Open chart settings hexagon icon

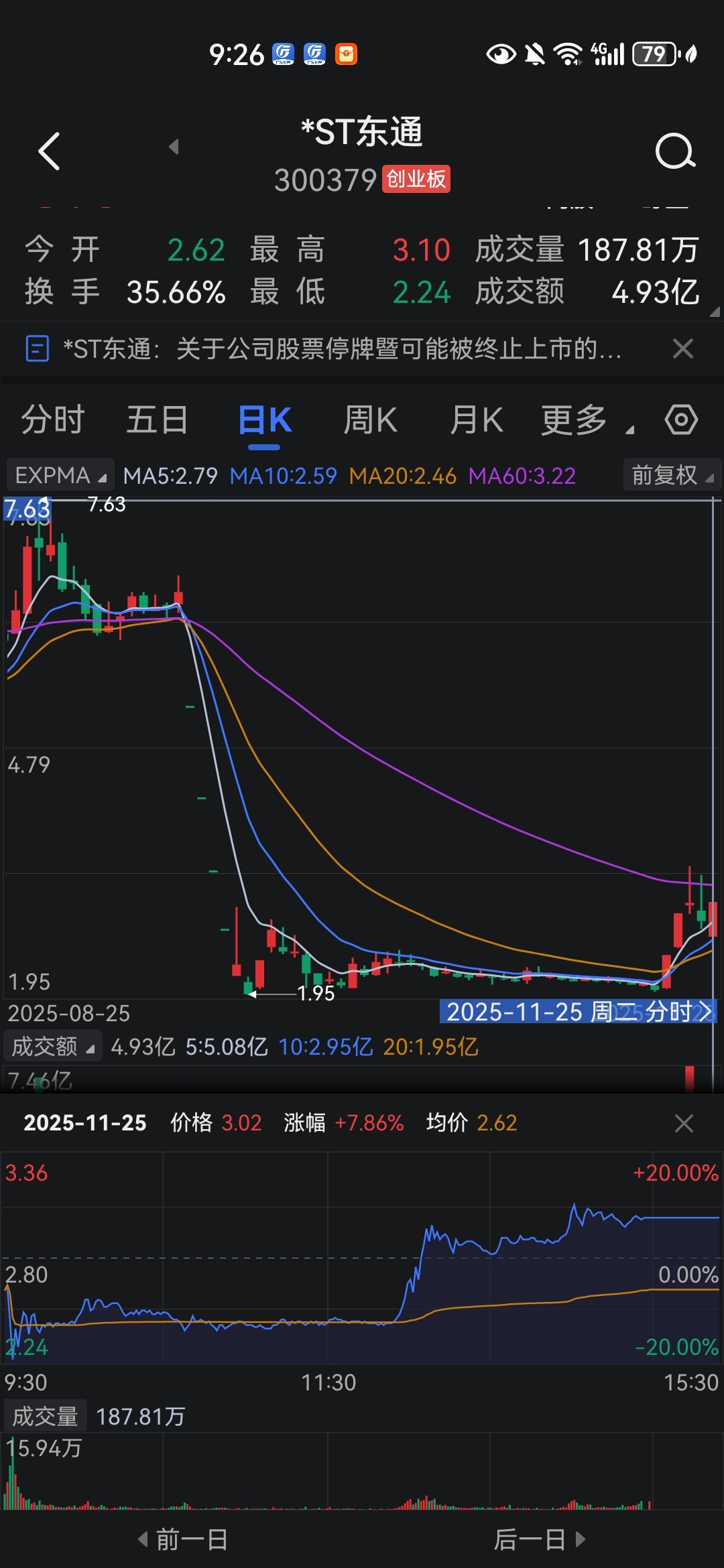coord(681,420)
